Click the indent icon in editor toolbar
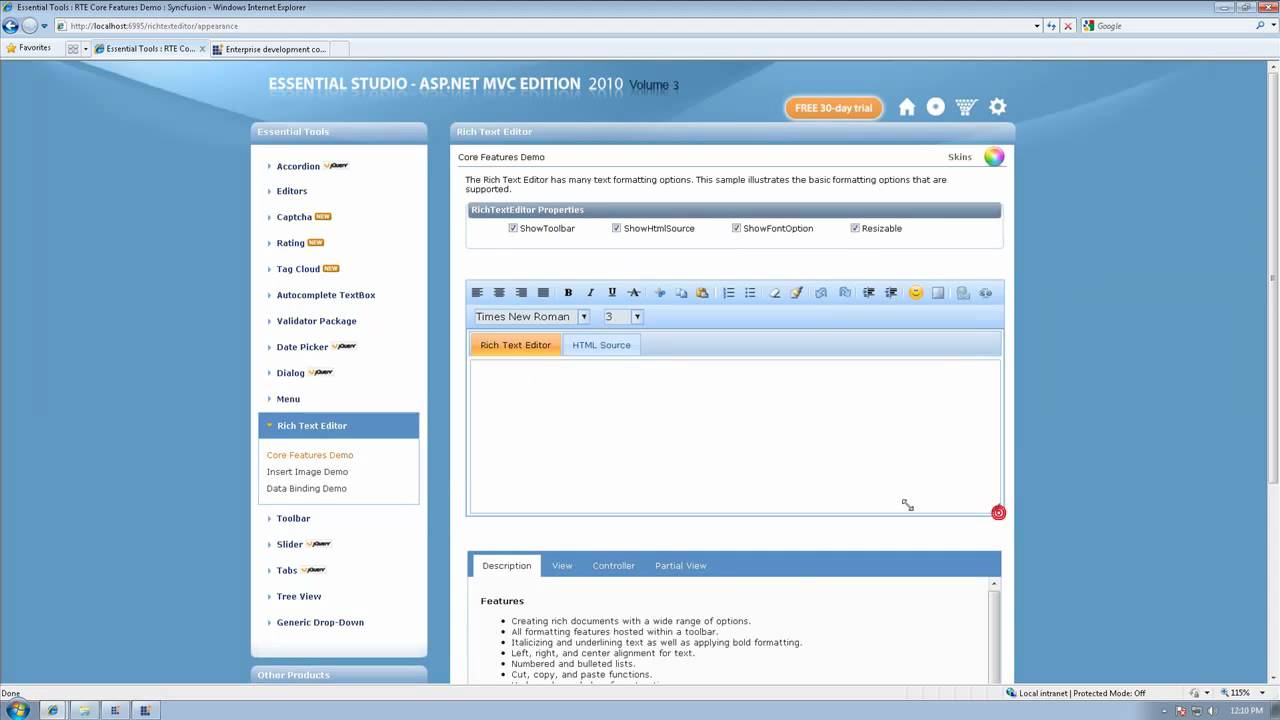 coord(891,293)
